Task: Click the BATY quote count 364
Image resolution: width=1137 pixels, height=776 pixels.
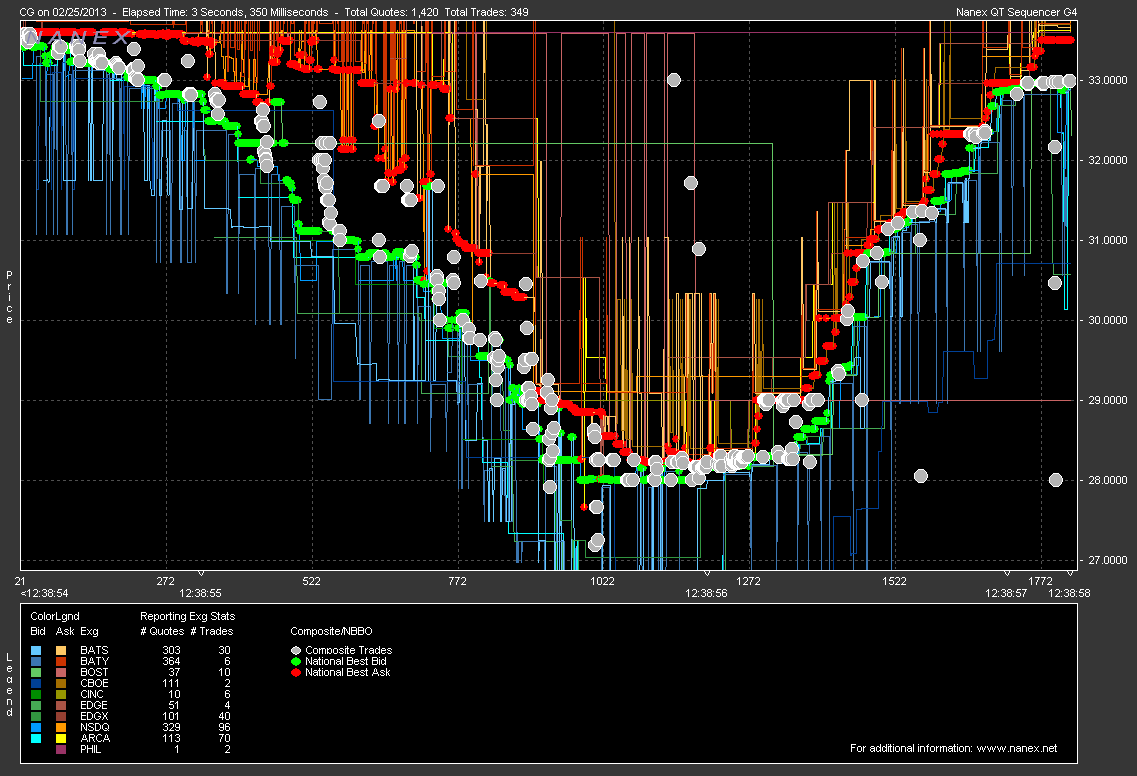Action: click(x=171, y=661)
